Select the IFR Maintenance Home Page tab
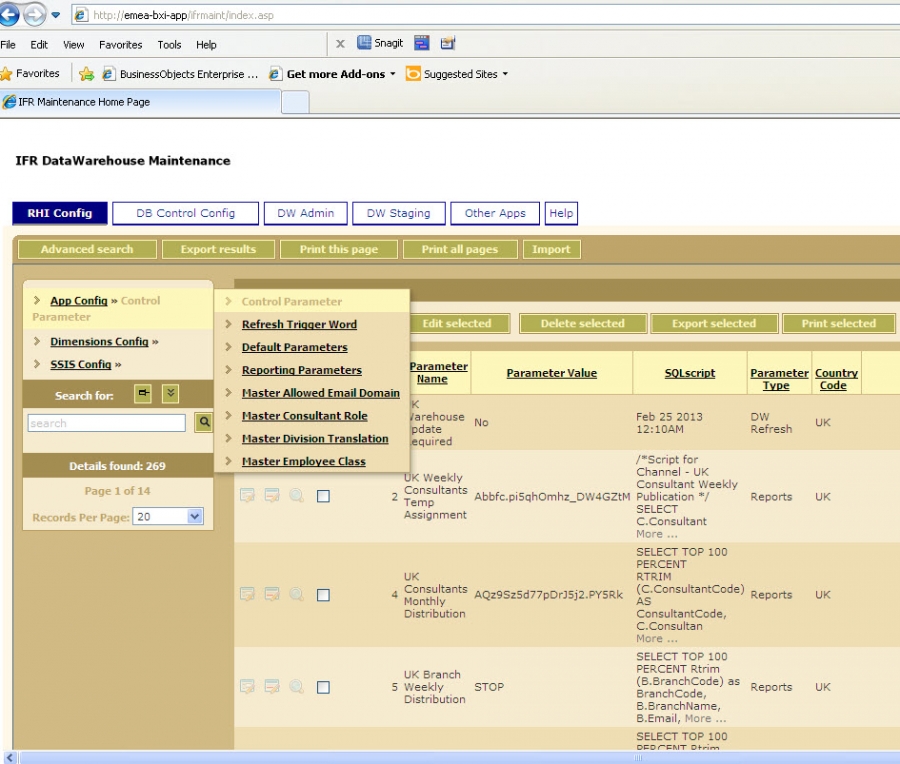900x764 pixels. tap(141, 102)
